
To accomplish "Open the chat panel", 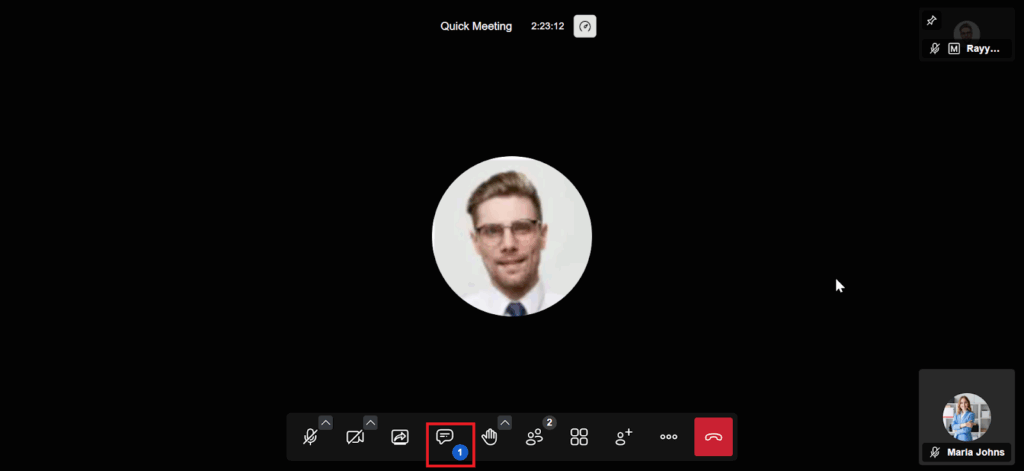I will [x=445, y=437].
